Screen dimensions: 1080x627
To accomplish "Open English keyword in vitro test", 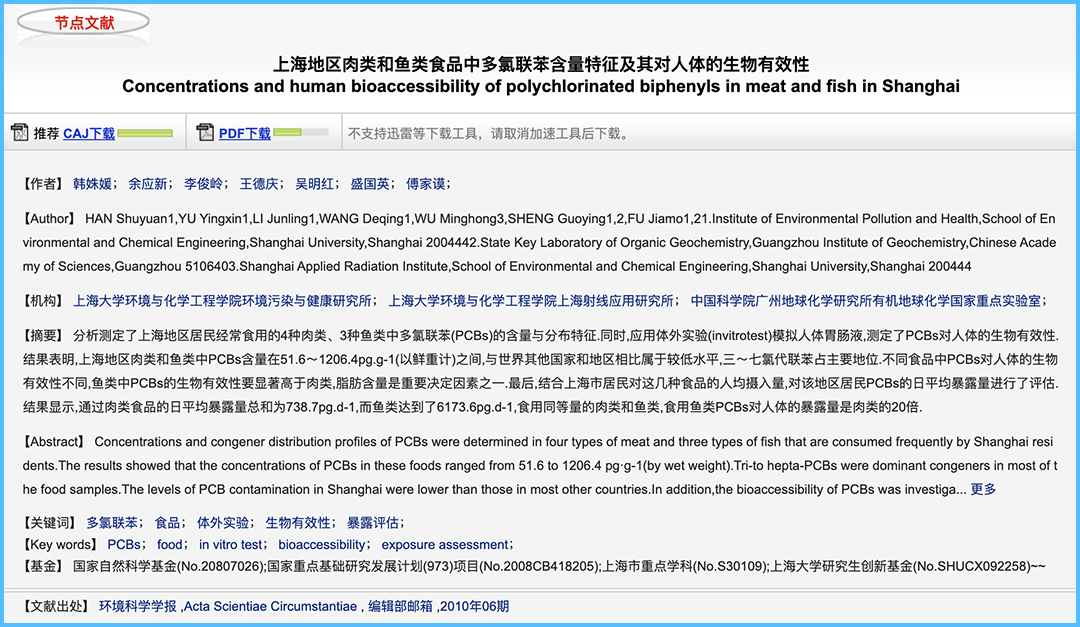I will point(230,545).
